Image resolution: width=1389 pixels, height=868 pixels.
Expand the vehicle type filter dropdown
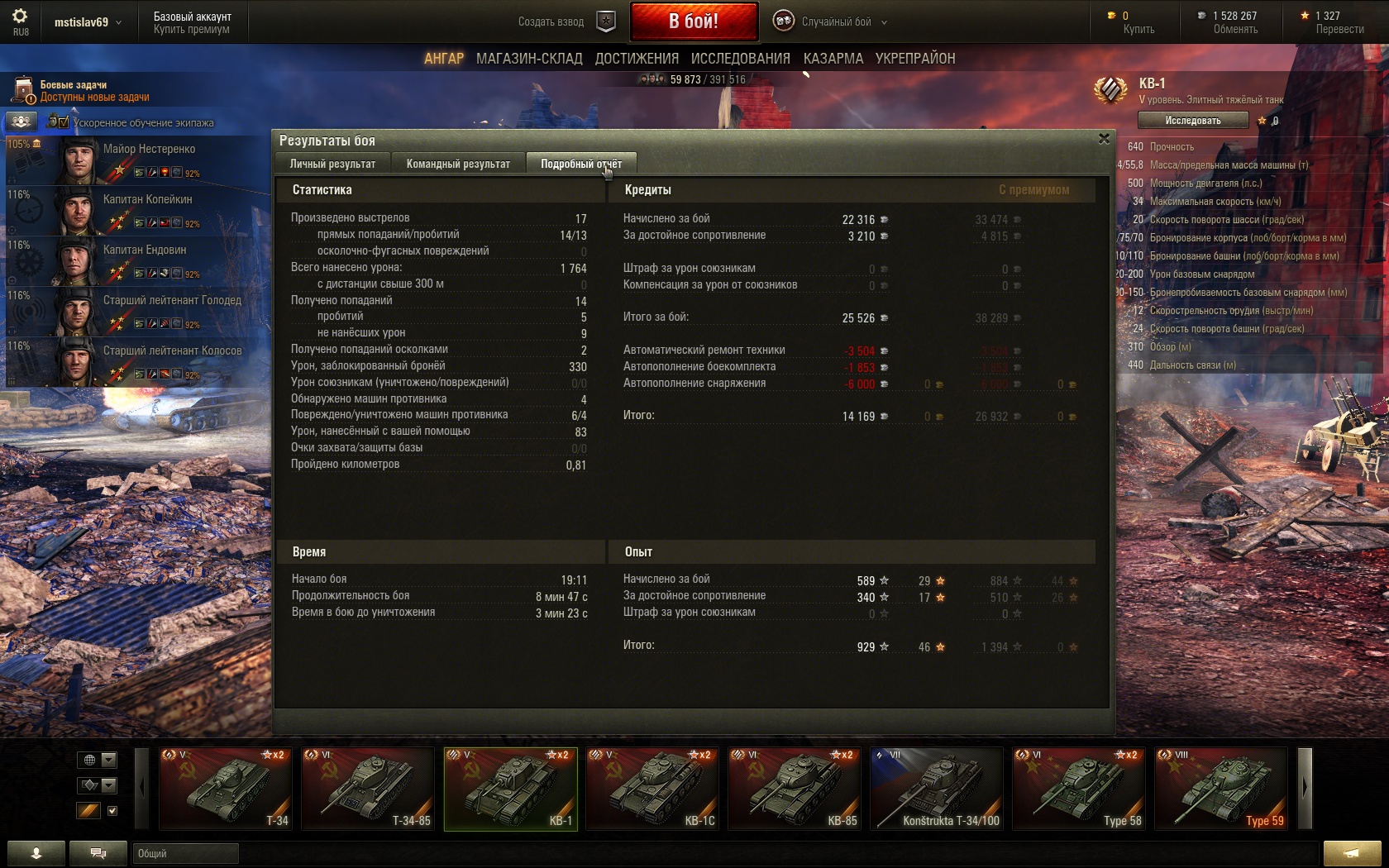click(x=98, y=785)
